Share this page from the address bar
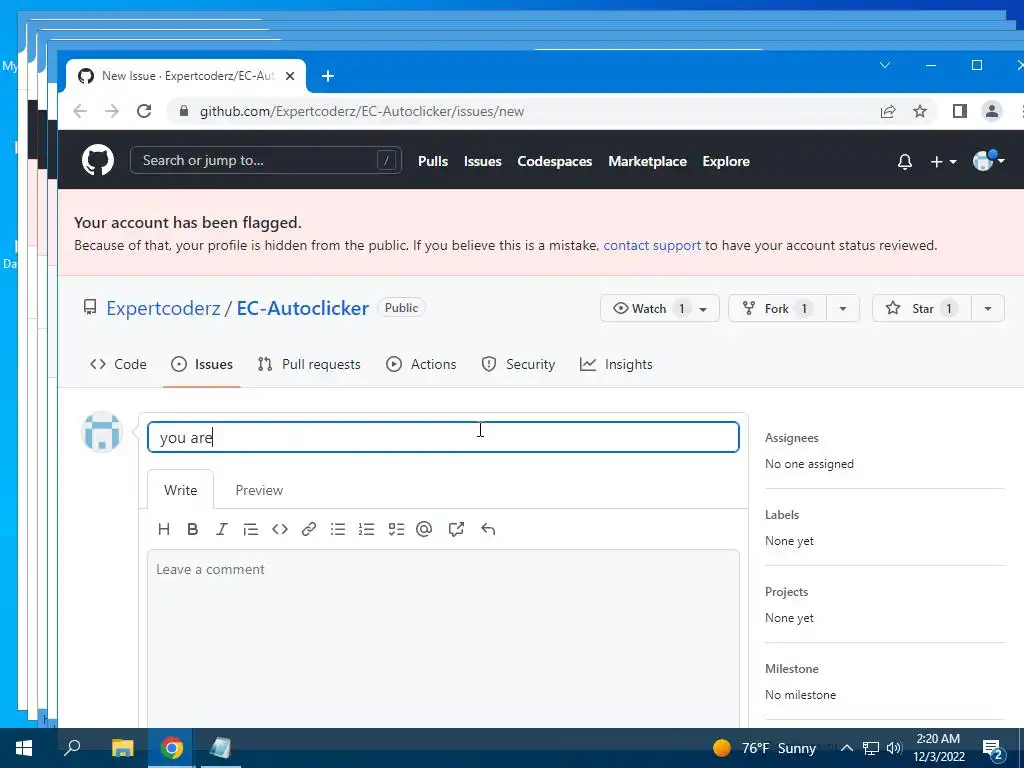Image resolution: width=1024 pixels, height=768 pixels. pyautogui.click(x=888, y=111)
